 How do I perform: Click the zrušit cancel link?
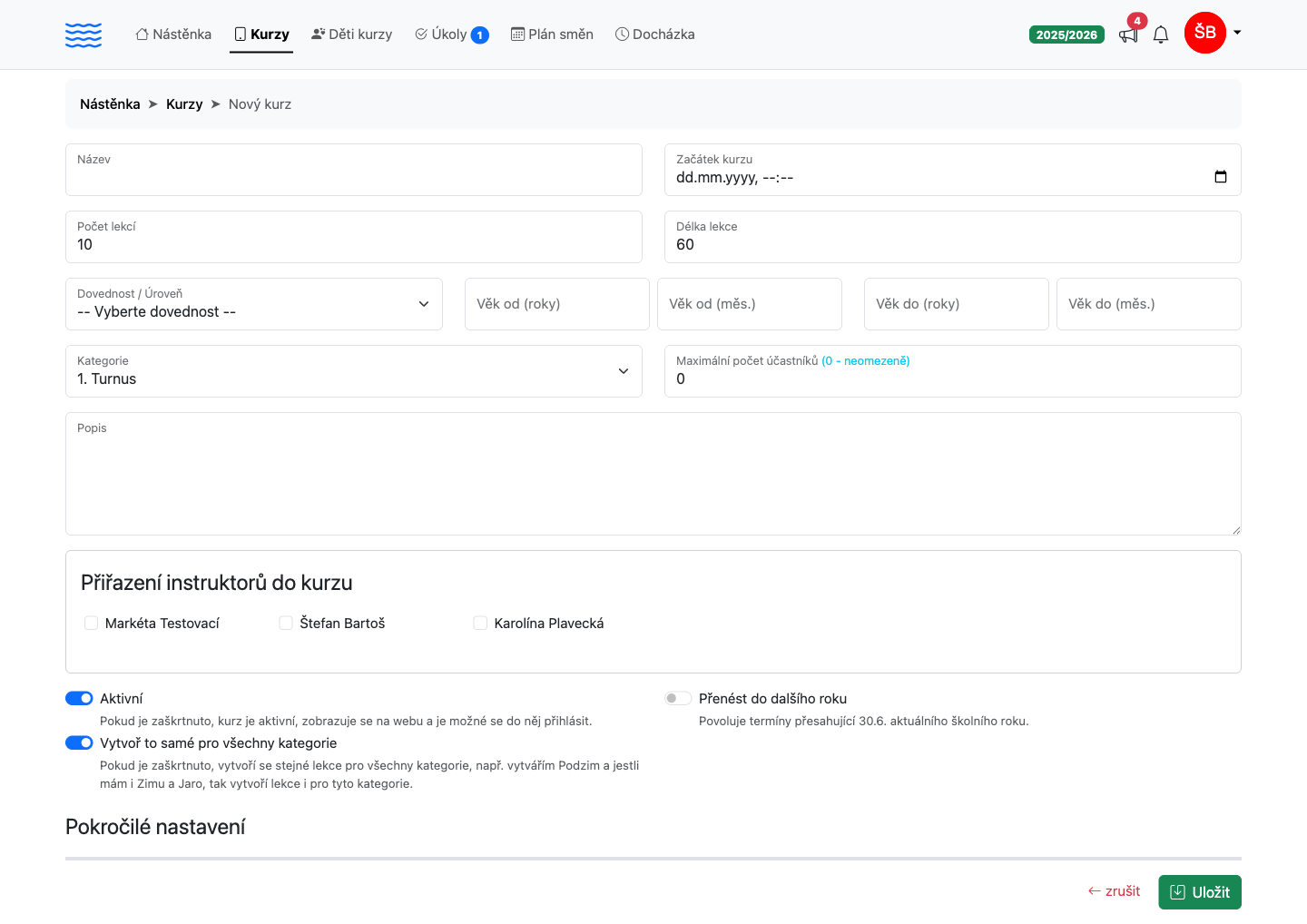click(x=1114, y=891)
